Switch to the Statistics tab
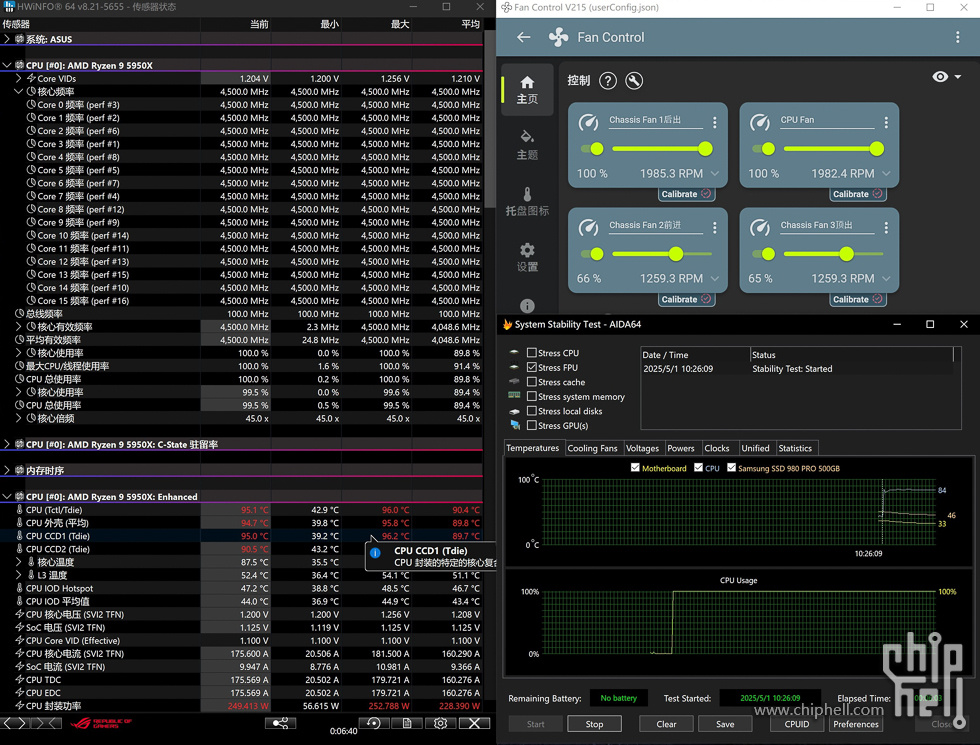 [x=795, y=448]
